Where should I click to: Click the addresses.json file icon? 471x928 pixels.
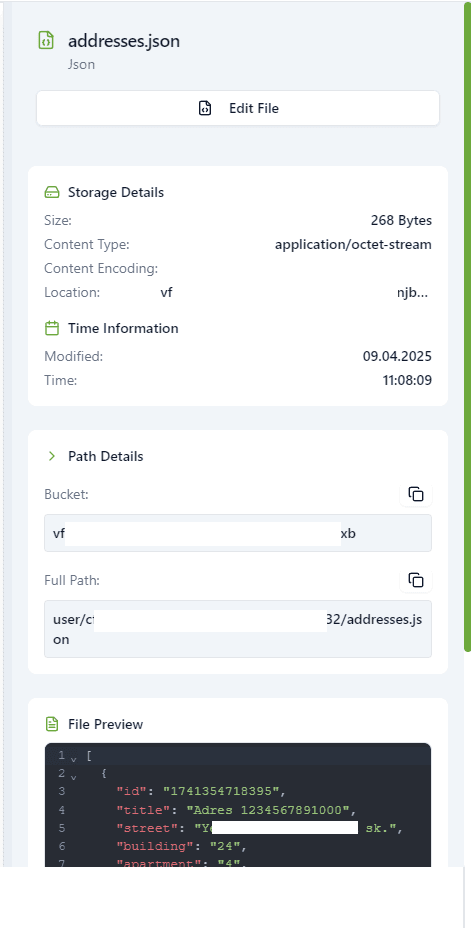pos(46,41)
